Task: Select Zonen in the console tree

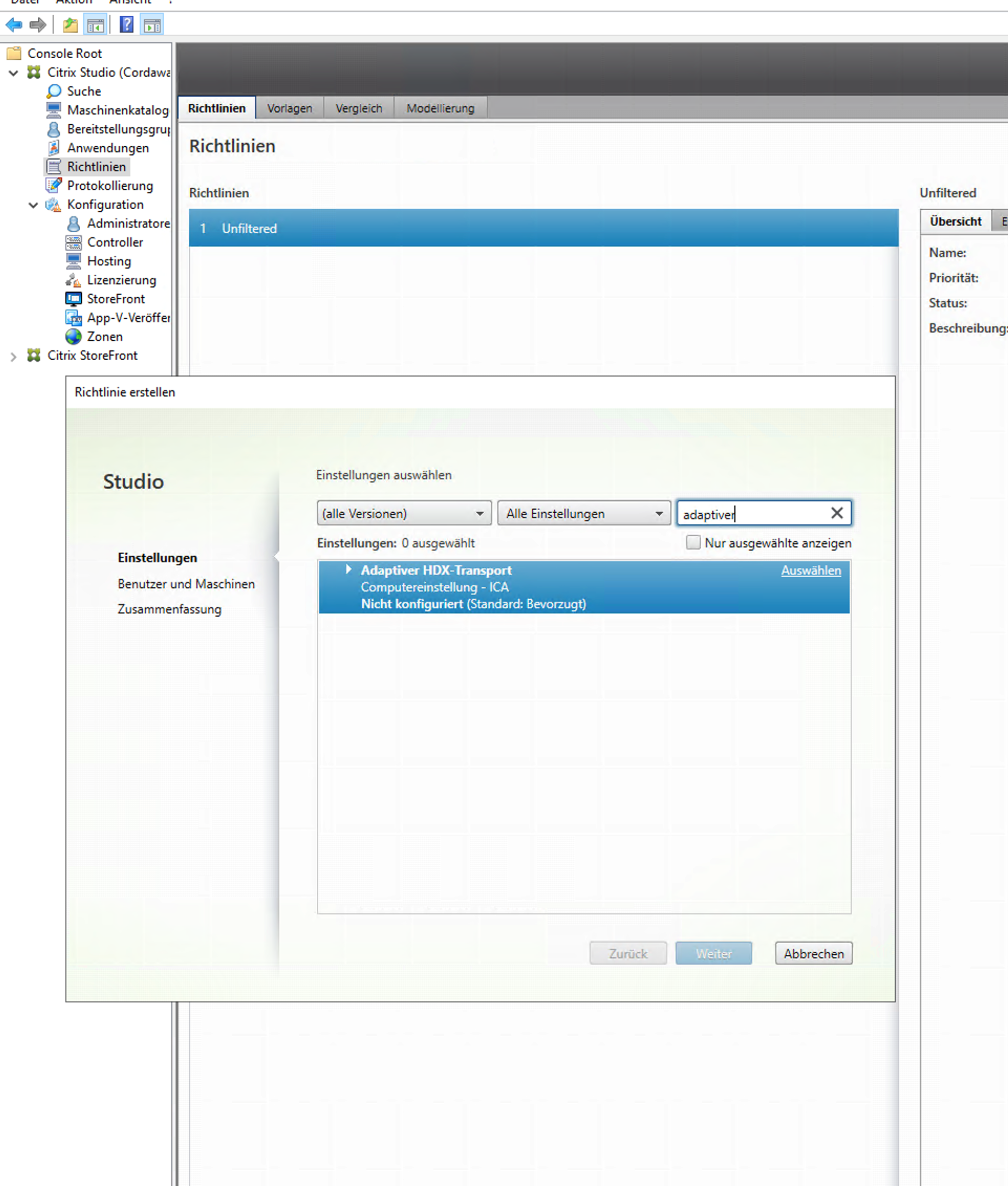Action: pyautogui.click(x=104, y=336)
